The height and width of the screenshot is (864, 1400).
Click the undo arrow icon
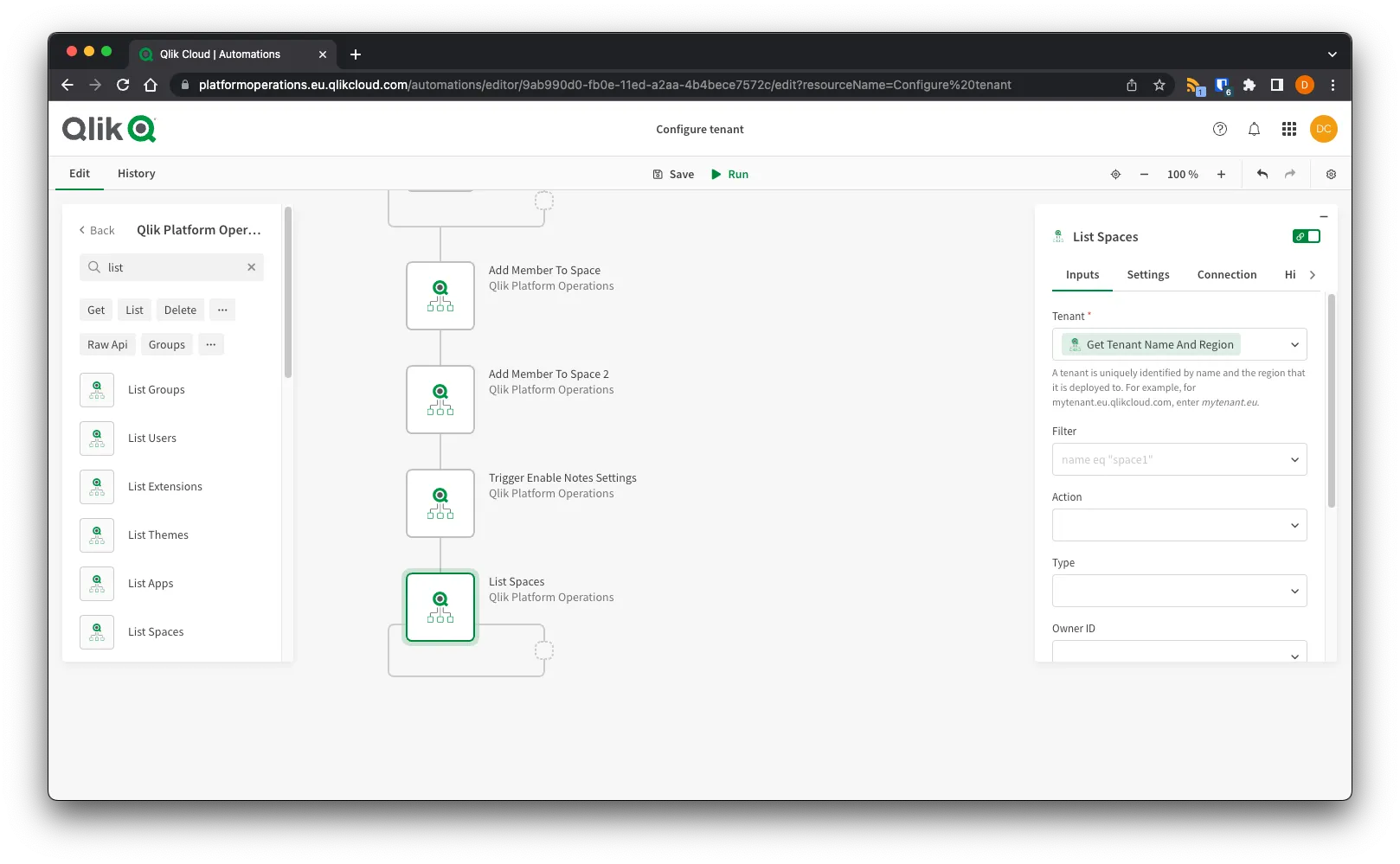pyautogui.click(x=1262, y=174)
